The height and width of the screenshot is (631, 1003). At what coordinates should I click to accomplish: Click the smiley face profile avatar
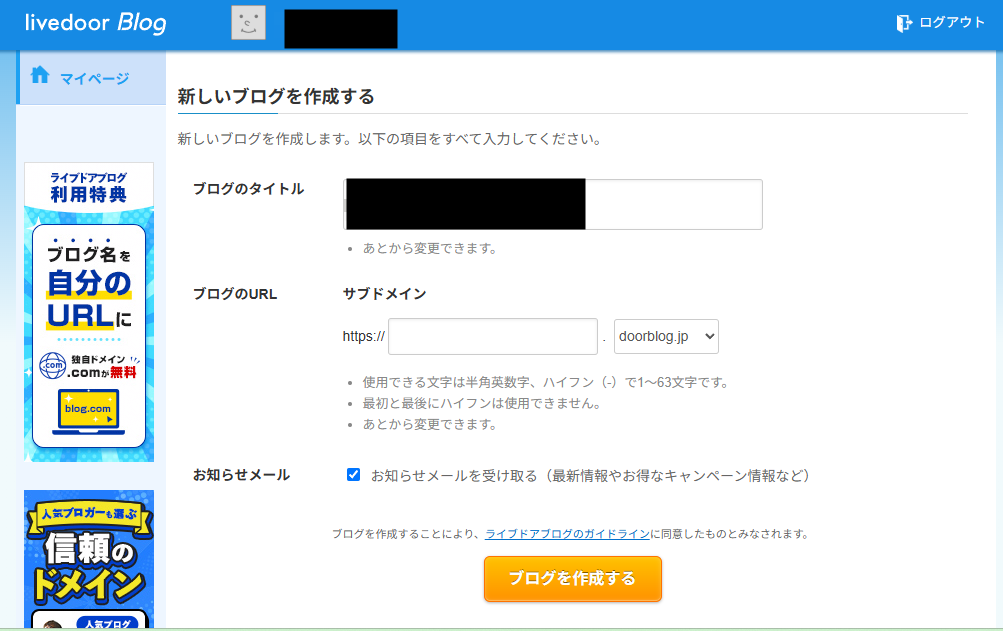point(248,23)
